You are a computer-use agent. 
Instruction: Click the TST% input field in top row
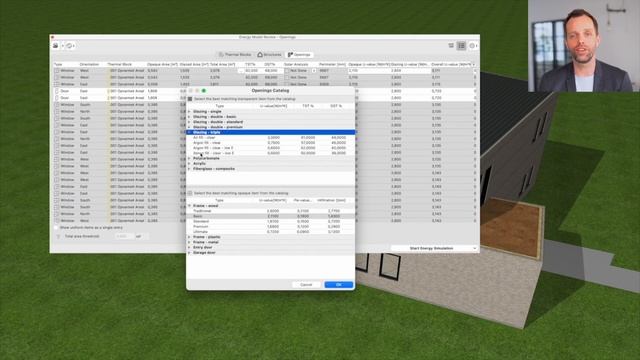[254, 71]
